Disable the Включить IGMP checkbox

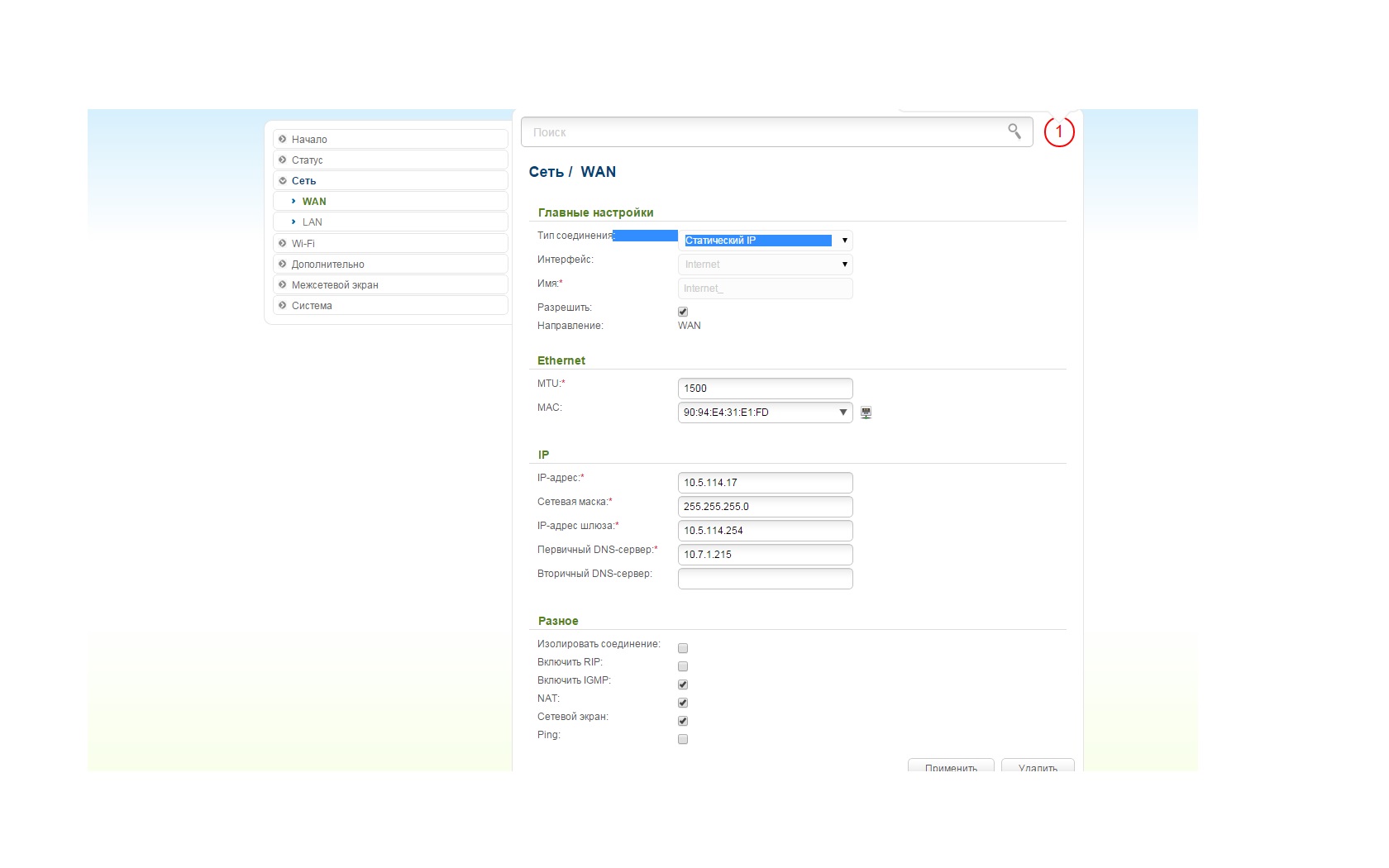coord(683,684)
